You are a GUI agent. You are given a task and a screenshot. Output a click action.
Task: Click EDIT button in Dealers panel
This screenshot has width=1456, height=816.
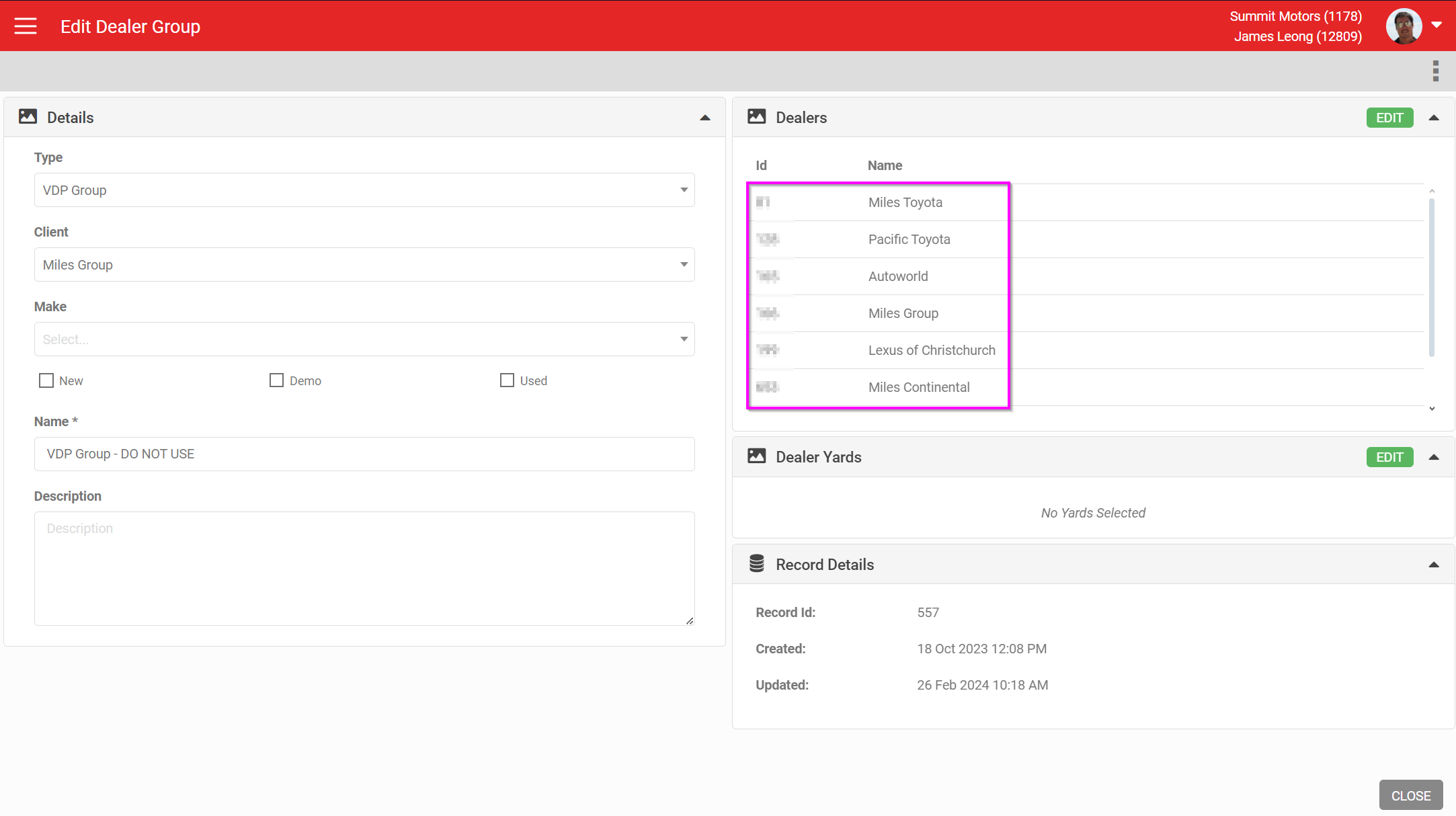[x=1389, y=118]
